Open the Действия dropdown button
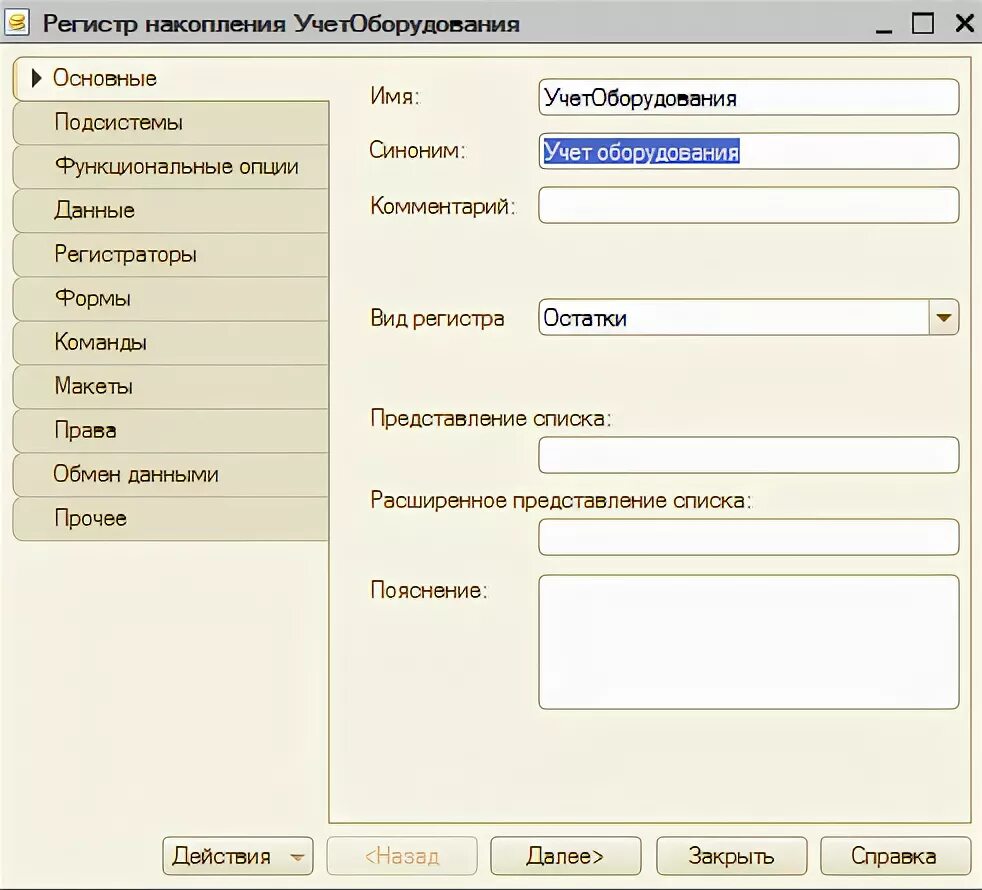The width and height of the screenshot is (982, 890). [238, 856]
